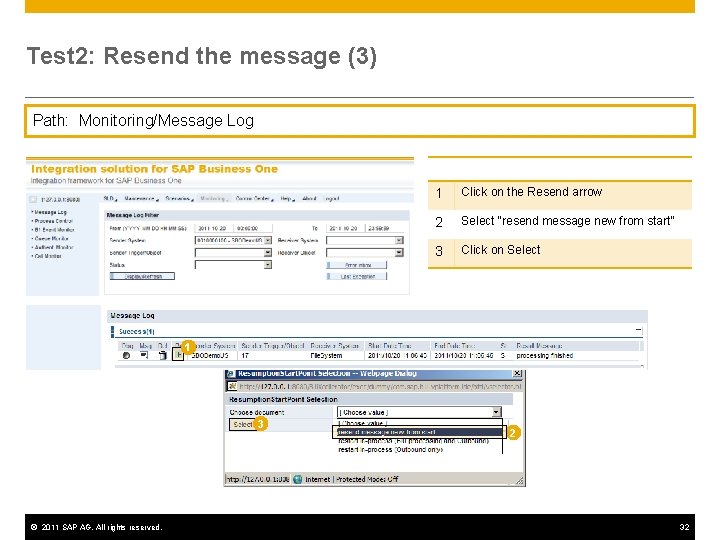This screenshot has height=540, width=720.
Task: Click the To time 23:59:59 field
Action: coord(384,228)
